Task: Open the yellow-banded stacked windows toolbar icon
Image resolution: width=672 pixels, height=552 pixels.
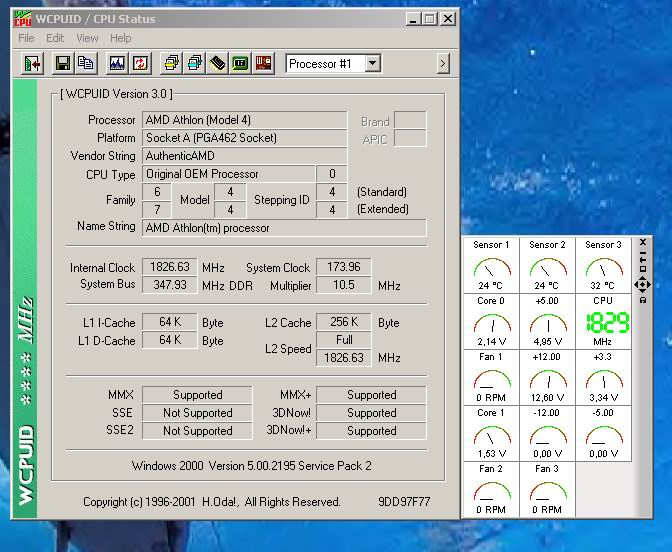Action: click(x=171, y=64)
